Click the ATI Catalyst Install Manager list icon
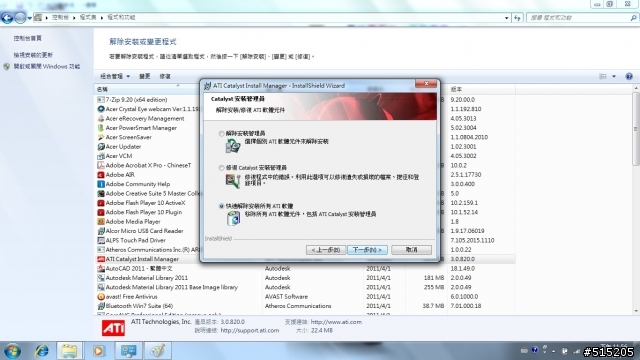This screenshot has height=360, width=640. point(101,259)
